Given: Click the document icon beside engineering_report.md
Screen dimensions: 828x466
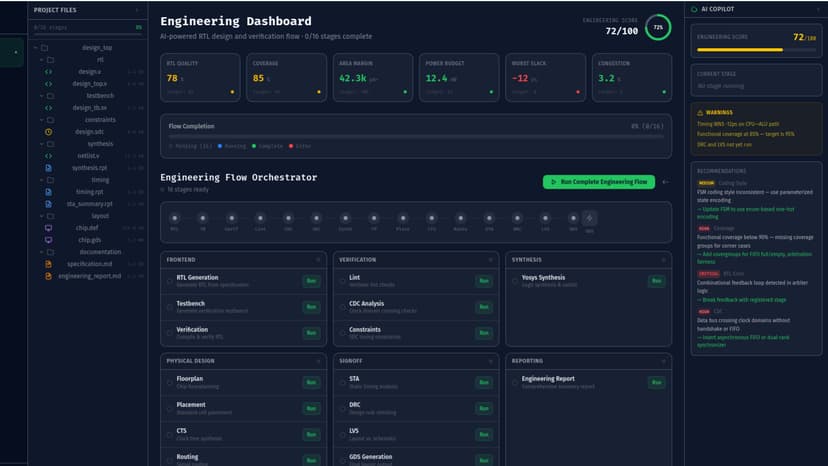Looking at the screenshot, I should pyautogui.click(x=48, y=276).
